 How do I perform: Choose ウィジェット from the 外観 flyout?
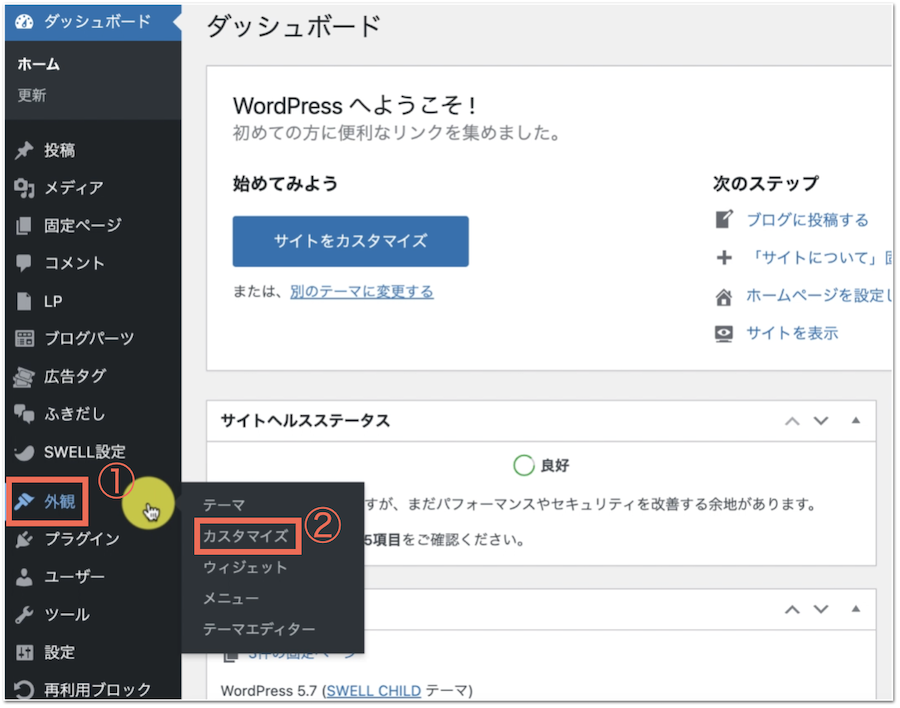coord(245,567)
